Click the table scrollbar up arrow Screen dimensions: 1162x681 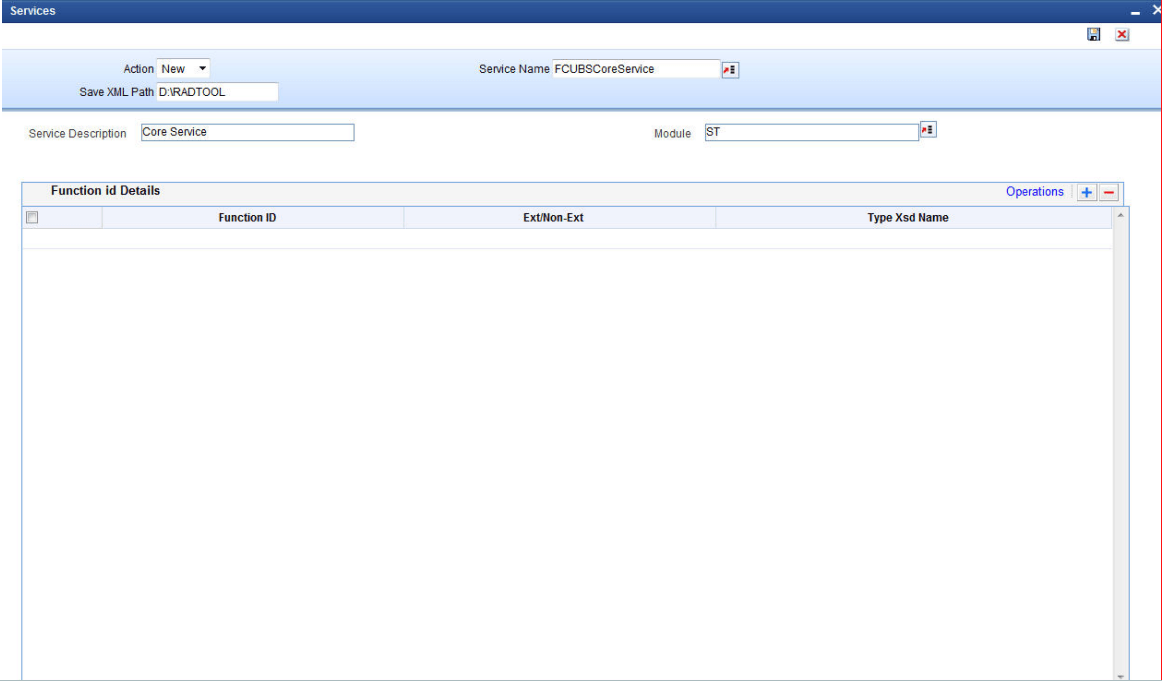click(1120, 215)
